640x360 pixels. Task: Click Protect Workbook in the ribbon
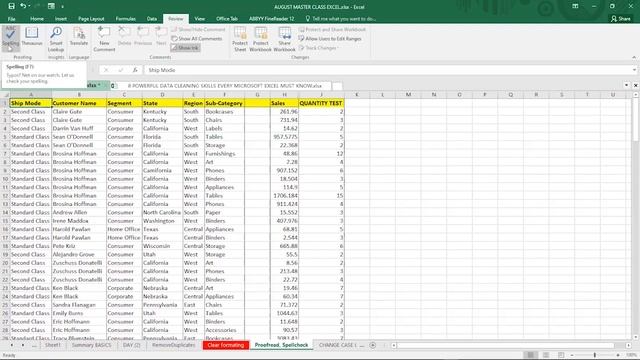click(260, 39)
